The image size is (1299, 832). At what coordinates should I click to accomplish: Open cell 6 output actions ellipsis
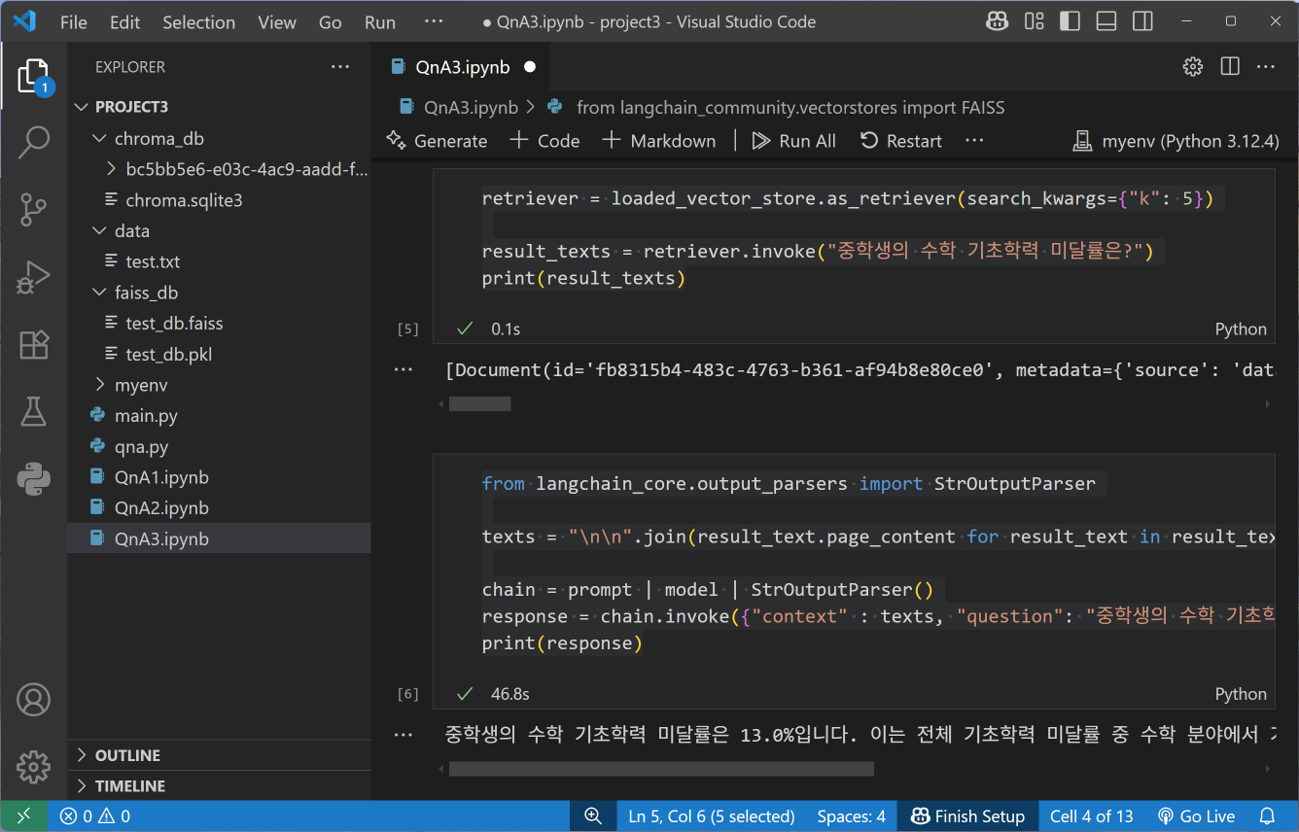(x=403, y=734)
